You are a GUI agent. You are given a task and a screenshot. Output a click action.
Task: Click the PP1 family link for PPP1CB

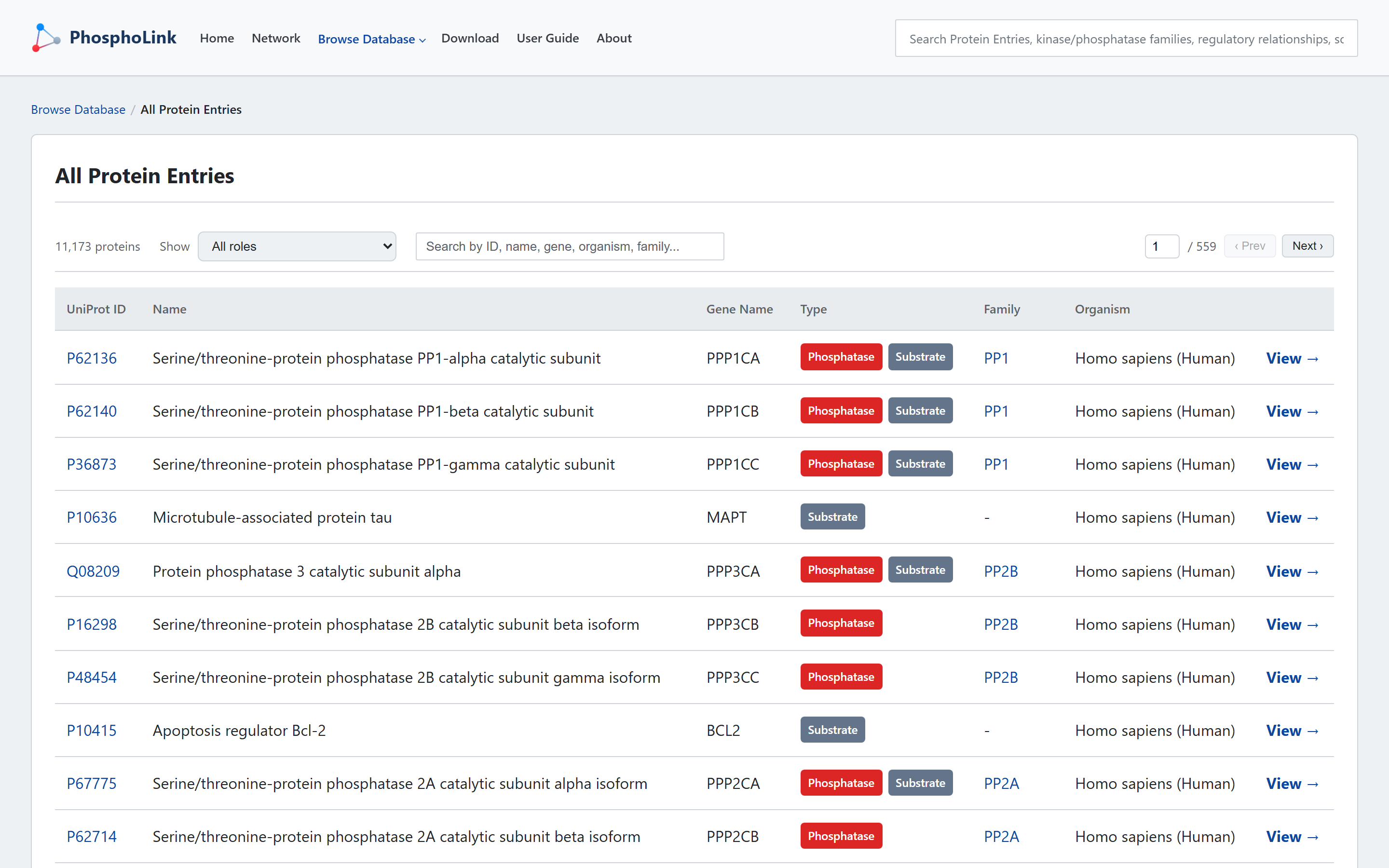tap(996, 411)
